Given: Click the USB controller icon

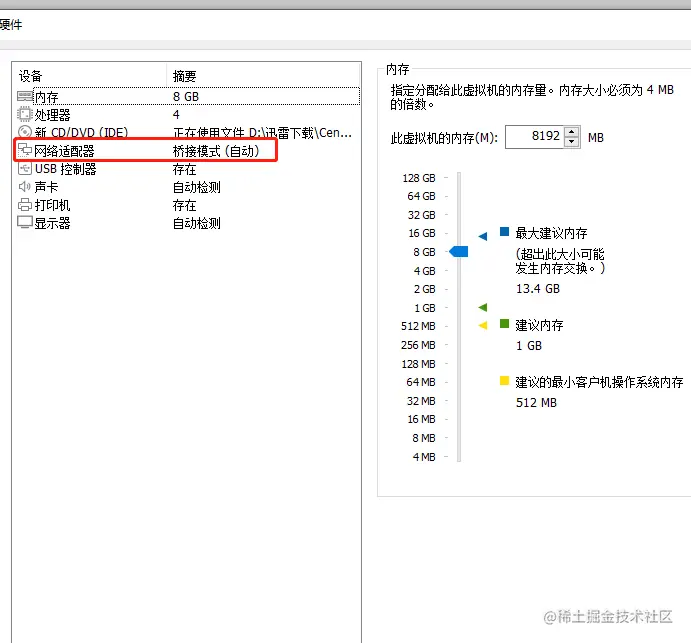Looking at the screenshot, I should coord(25,168).
